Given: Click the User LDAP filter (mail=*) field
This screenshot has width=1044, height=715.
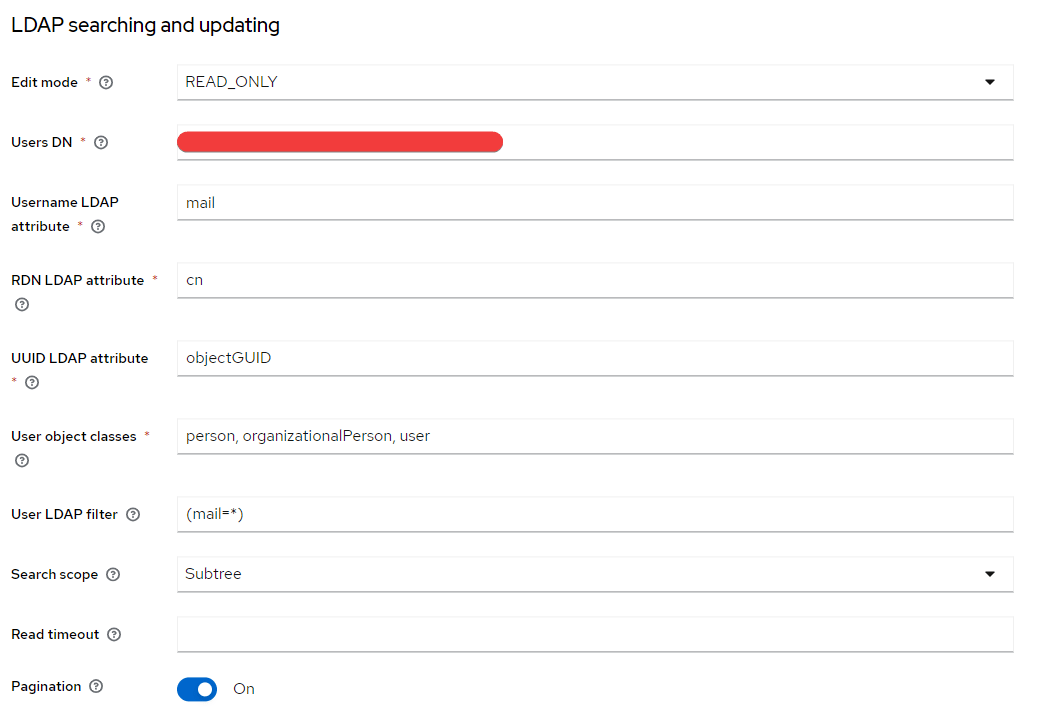Looking at the screenshot, I should point(595,514).
